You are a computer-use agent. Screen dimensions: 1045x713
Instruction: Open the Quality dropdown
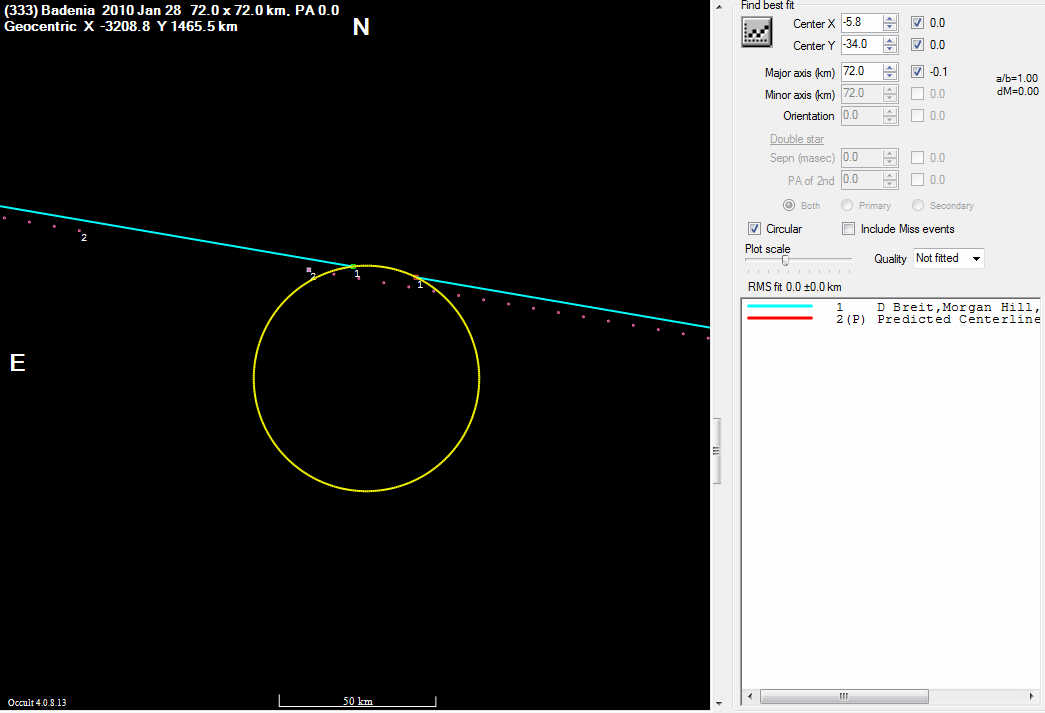click(x=948, y=258)
